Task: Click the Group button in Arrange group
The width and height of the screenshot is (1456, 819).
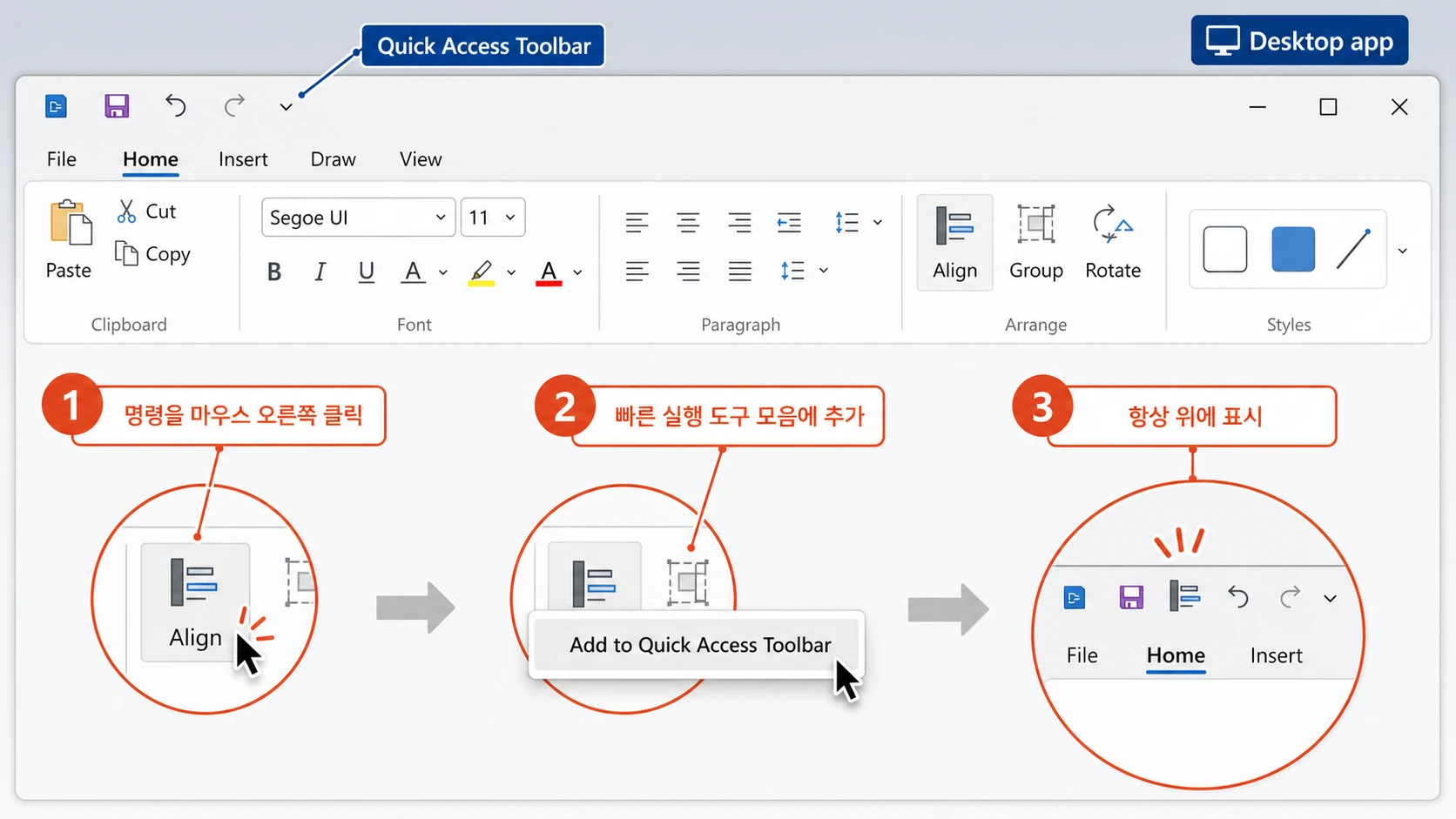Action: click(1036, 243)
